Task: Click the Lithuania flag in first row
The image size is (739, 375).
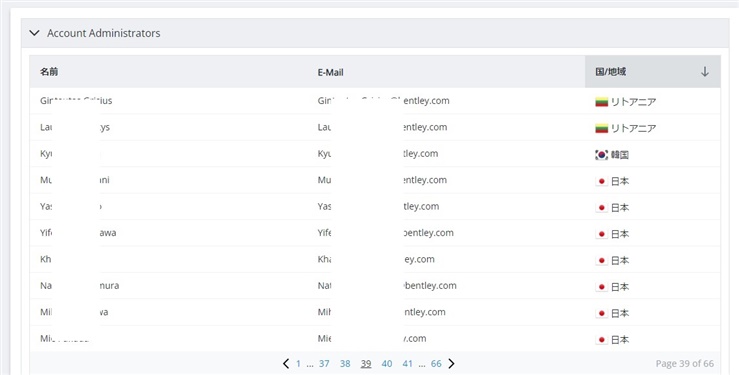Action: [601, 101]
